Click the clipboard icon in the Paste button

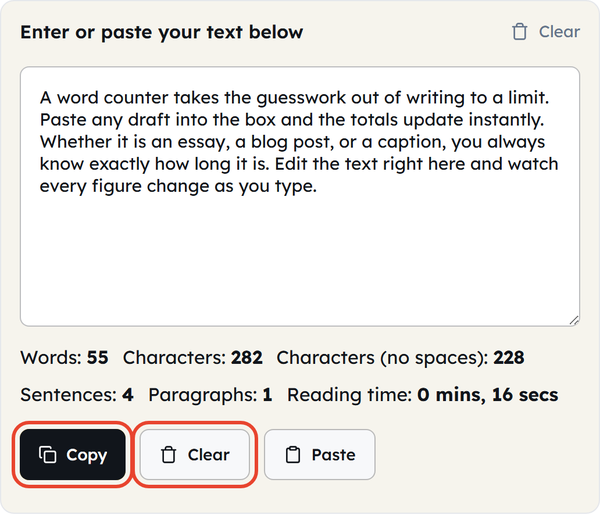[293, 455]
